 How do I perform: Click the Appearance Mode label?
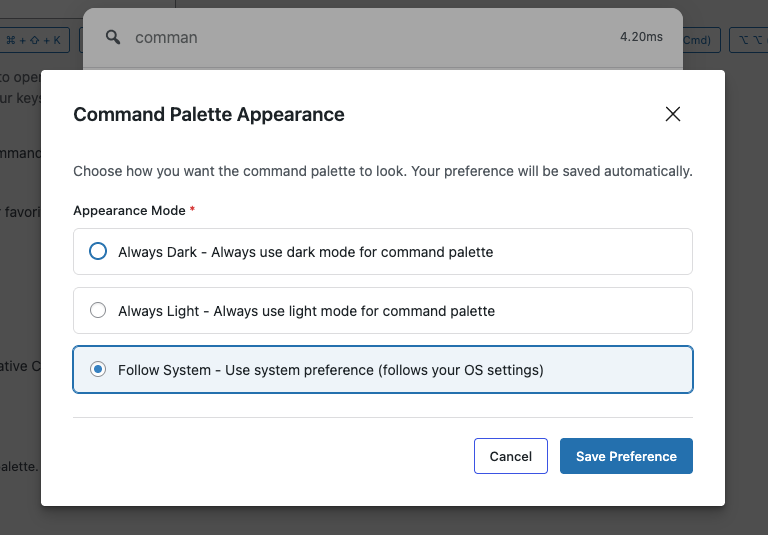coord(129,211)
